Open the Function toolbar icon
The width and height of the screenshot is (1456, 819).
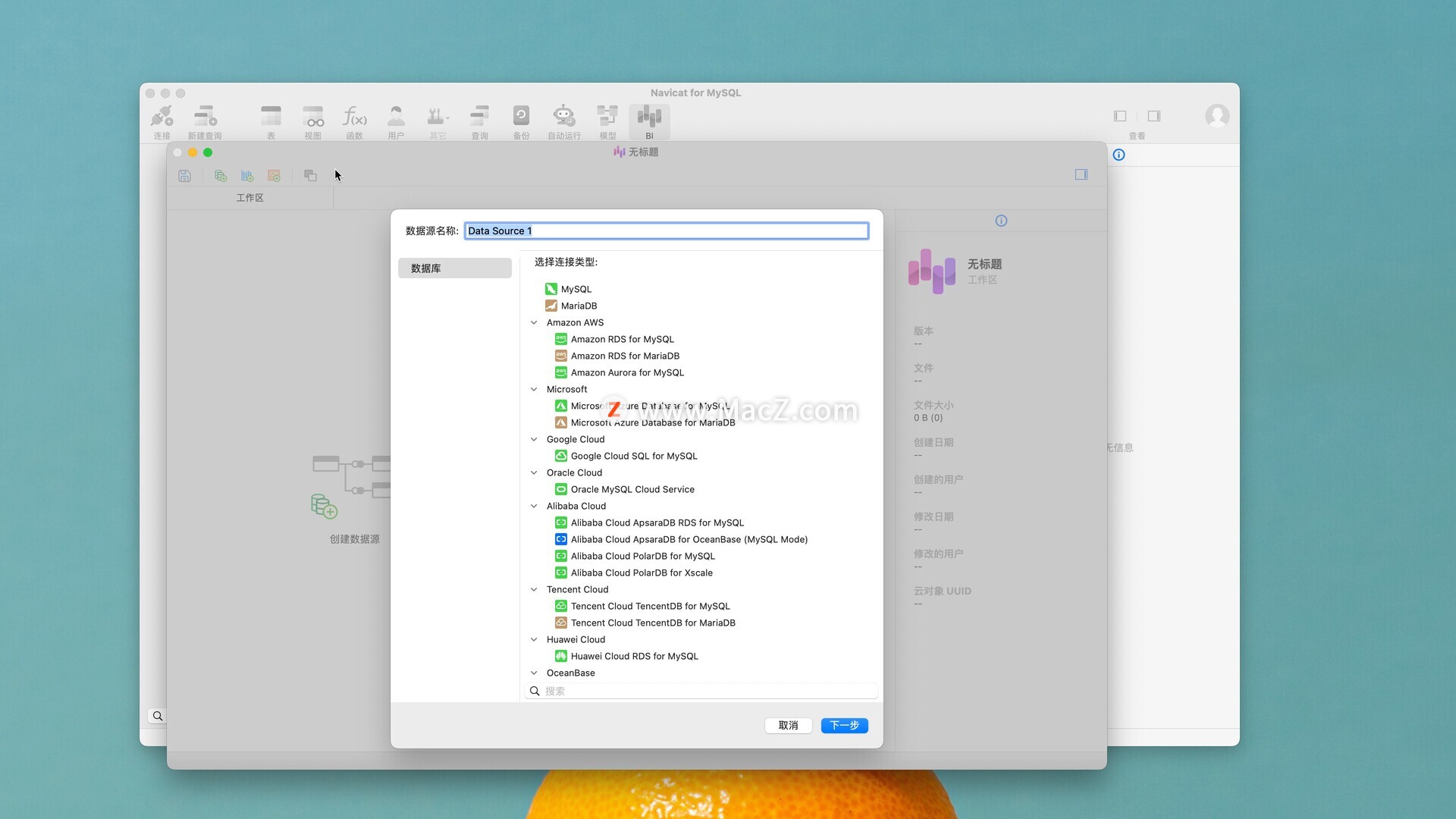tap(354, 121)
